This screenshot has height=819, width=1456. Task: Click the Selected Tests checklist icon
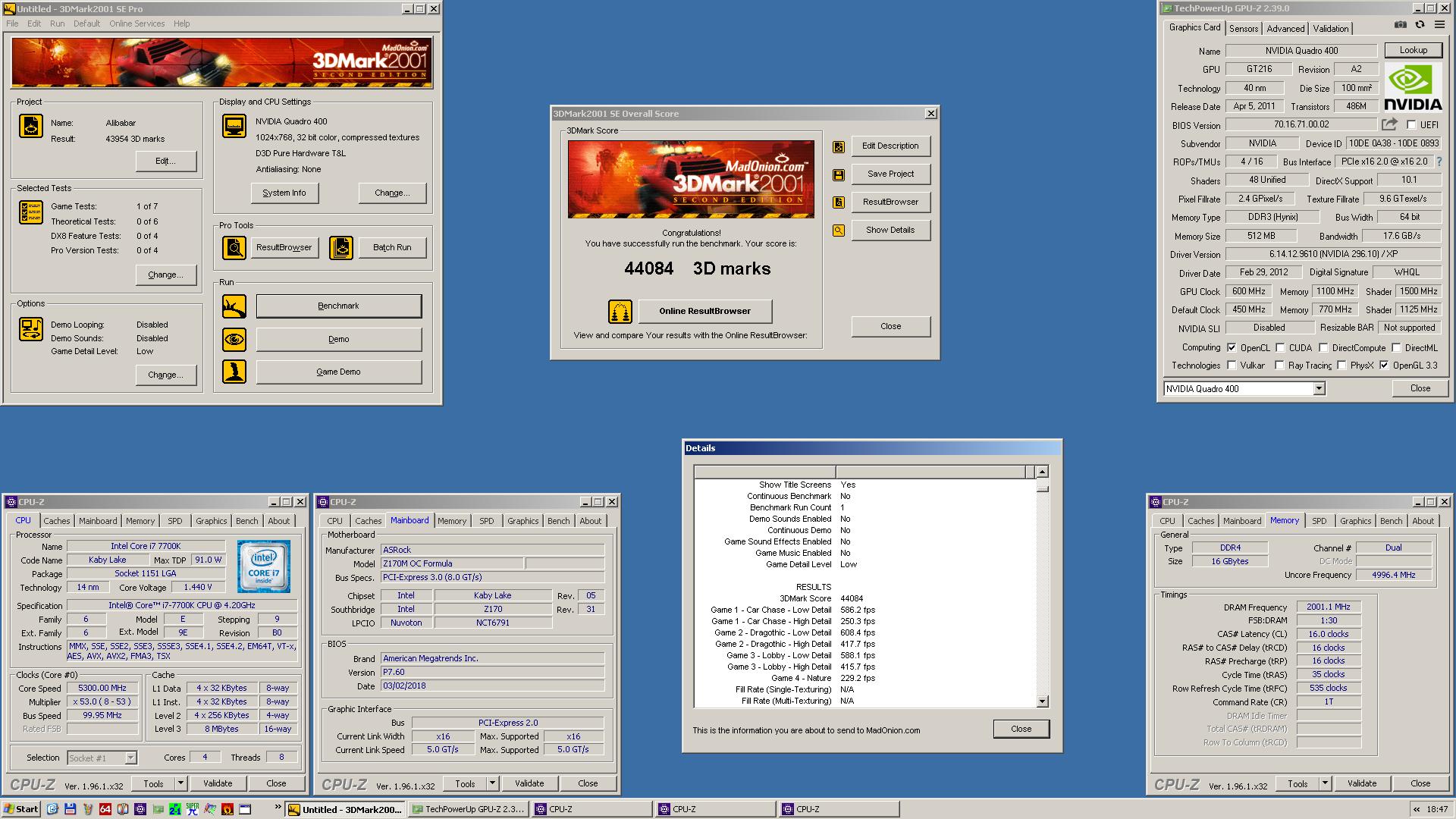[31, 212]
